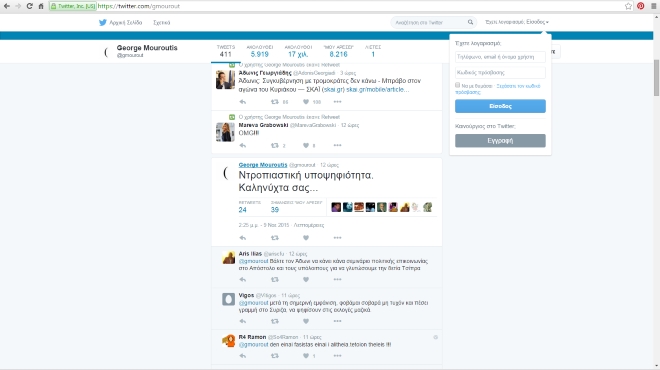Open the followers 17 χιλ. tab

coord(298,51)
